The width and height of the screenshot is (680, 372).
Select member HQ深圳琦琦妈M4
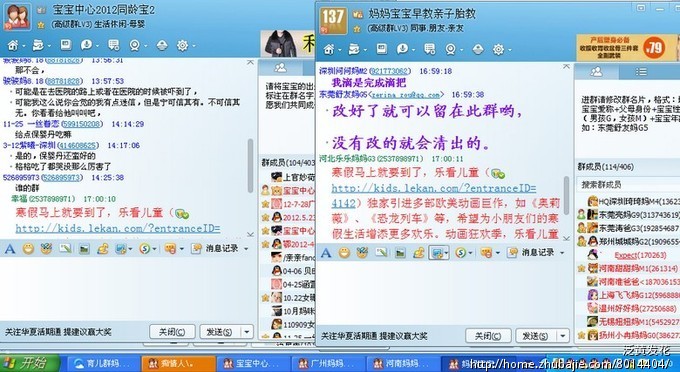click(x=634, y=201)
